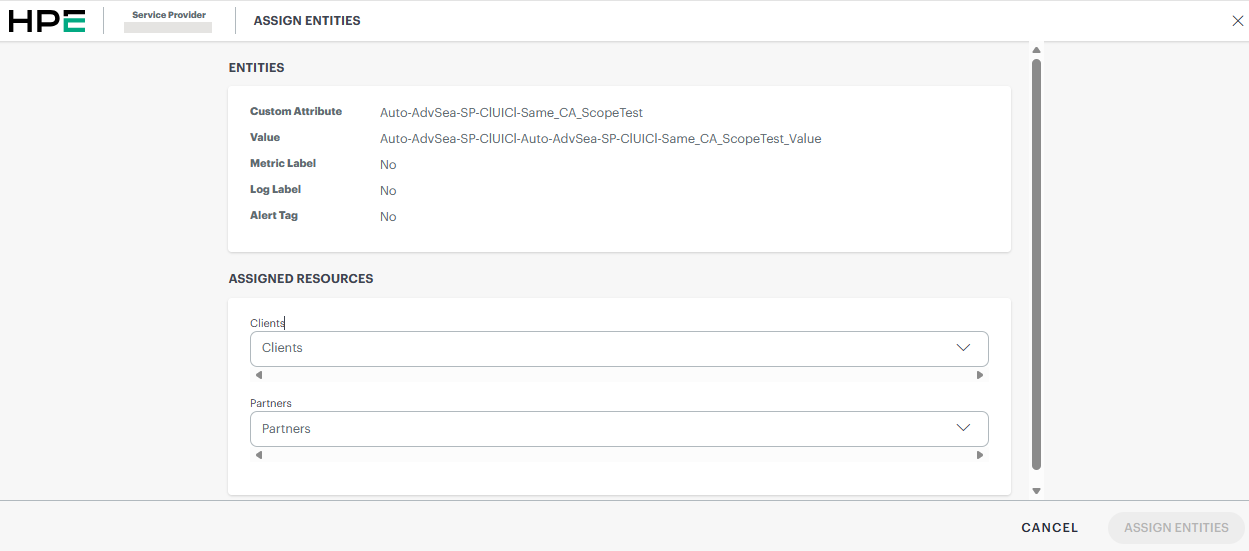1249x551 pixels.
Task: Open the Partners dropdown
Action: point(619,429)
